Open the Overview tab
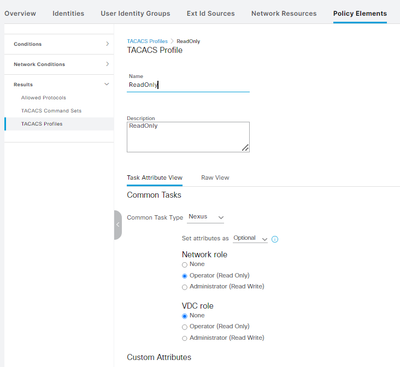Screen dimensions: 400x367 [20, 14]
